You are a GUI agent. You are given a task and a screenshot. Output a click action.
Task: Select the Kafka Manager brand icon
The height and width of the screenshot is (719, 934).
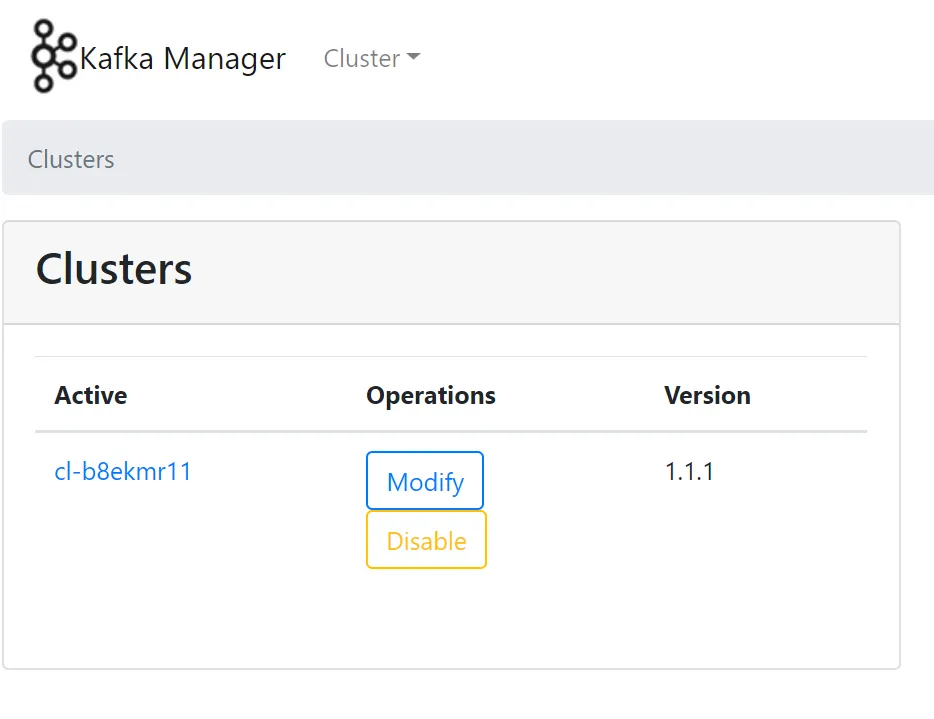tap(52, 57)
